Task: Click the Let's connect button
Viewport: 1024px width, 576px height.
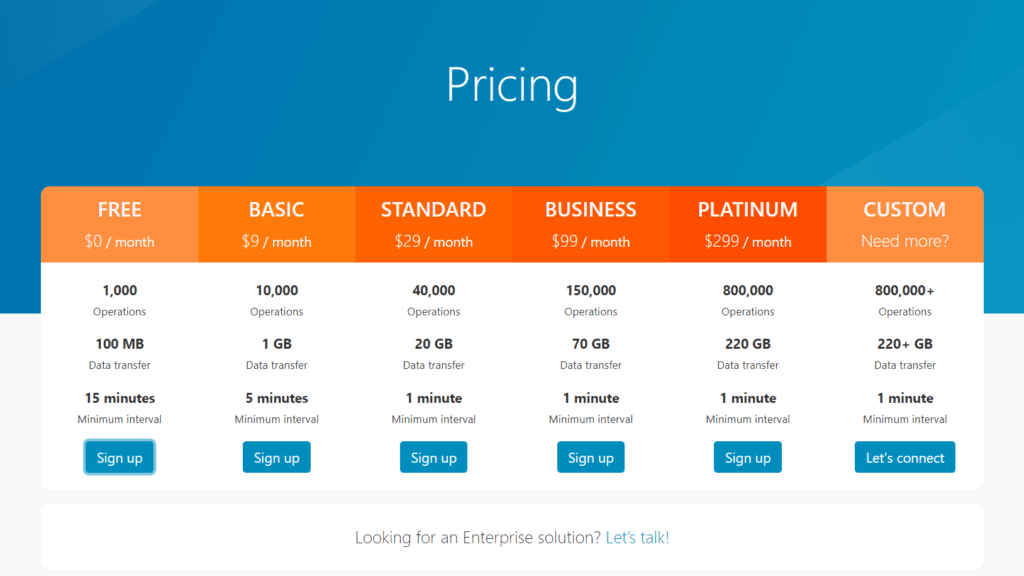Action: click(905, 458)
